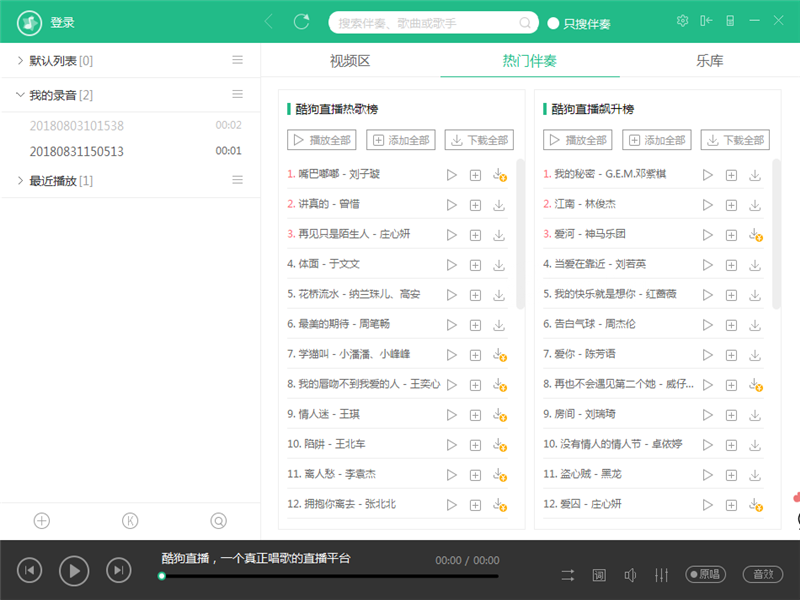
Task: Click the K circle icon below playlist panel
Action: [130, 520]
